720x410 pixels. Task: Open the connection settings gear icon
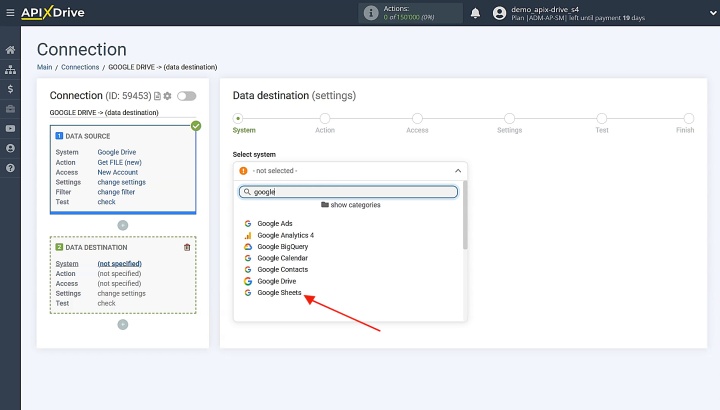tap(168, 96)
